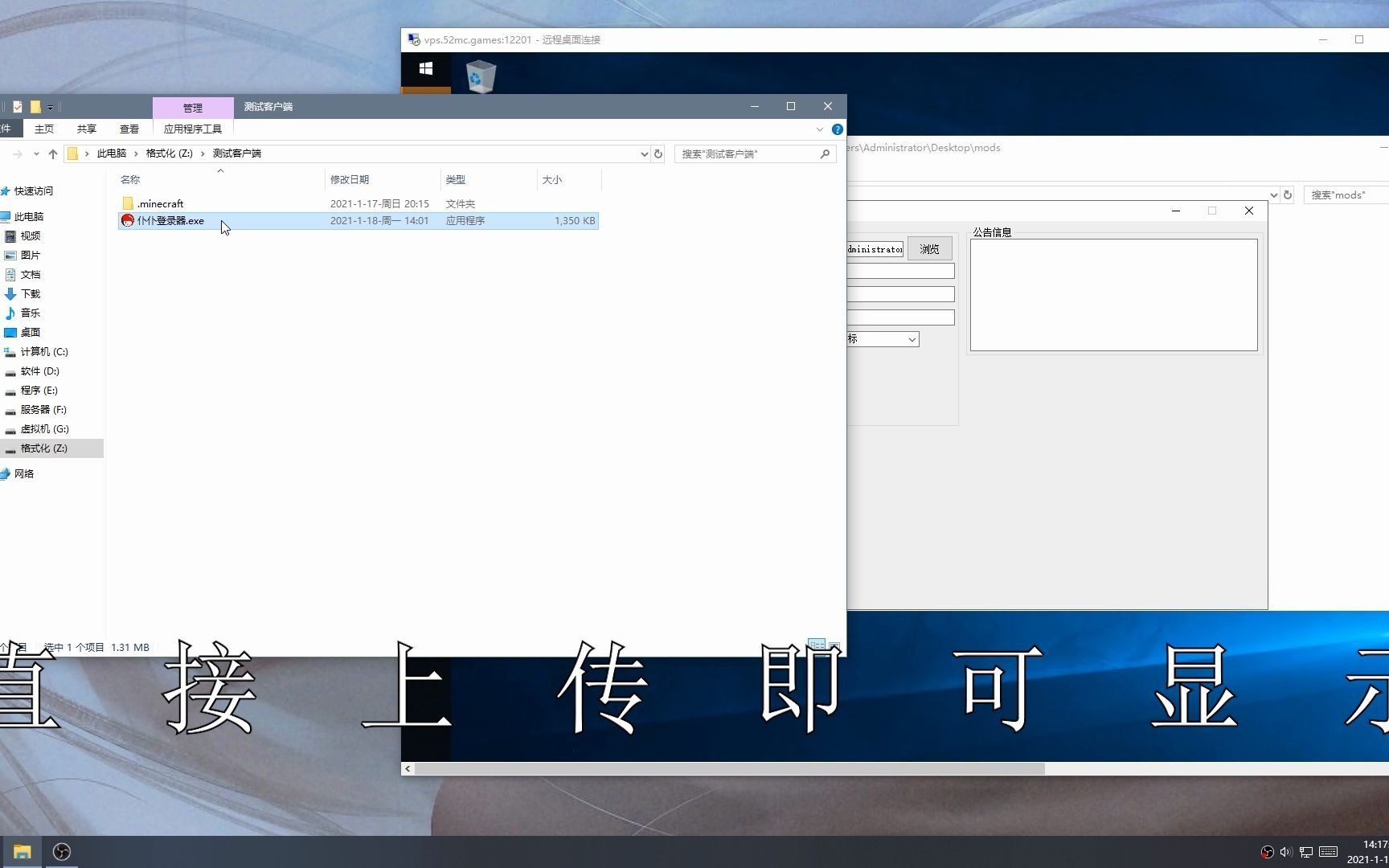Click inside the 公告信息 text area
Screen dimensions: 1389x868
click(1113, 295)
